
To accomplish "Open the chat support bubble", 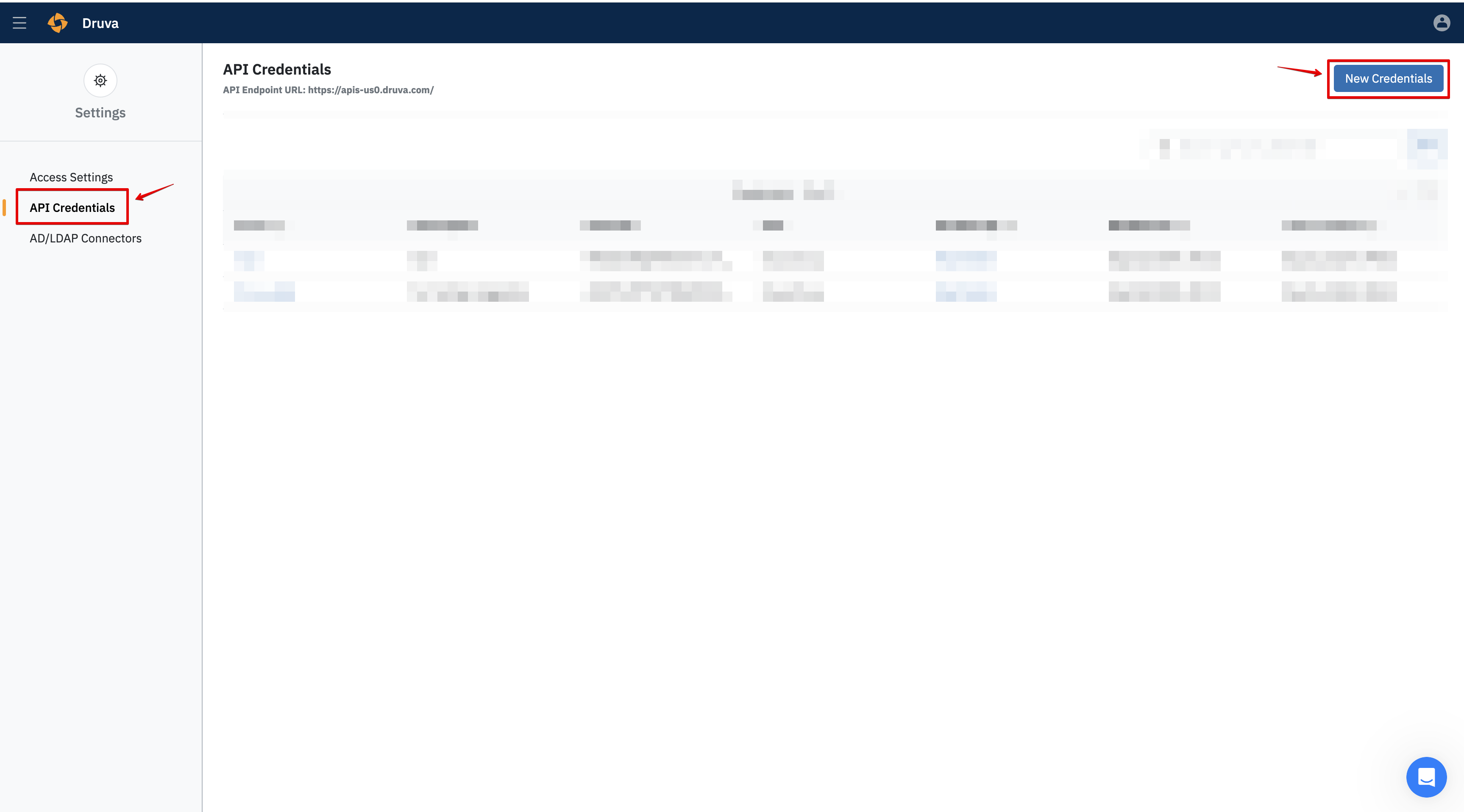I will 1426,777.
